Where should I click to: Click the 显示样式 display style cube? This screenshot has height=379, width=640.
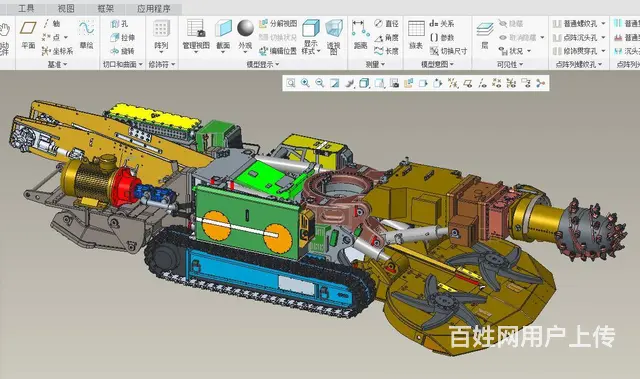coord(311,29)
